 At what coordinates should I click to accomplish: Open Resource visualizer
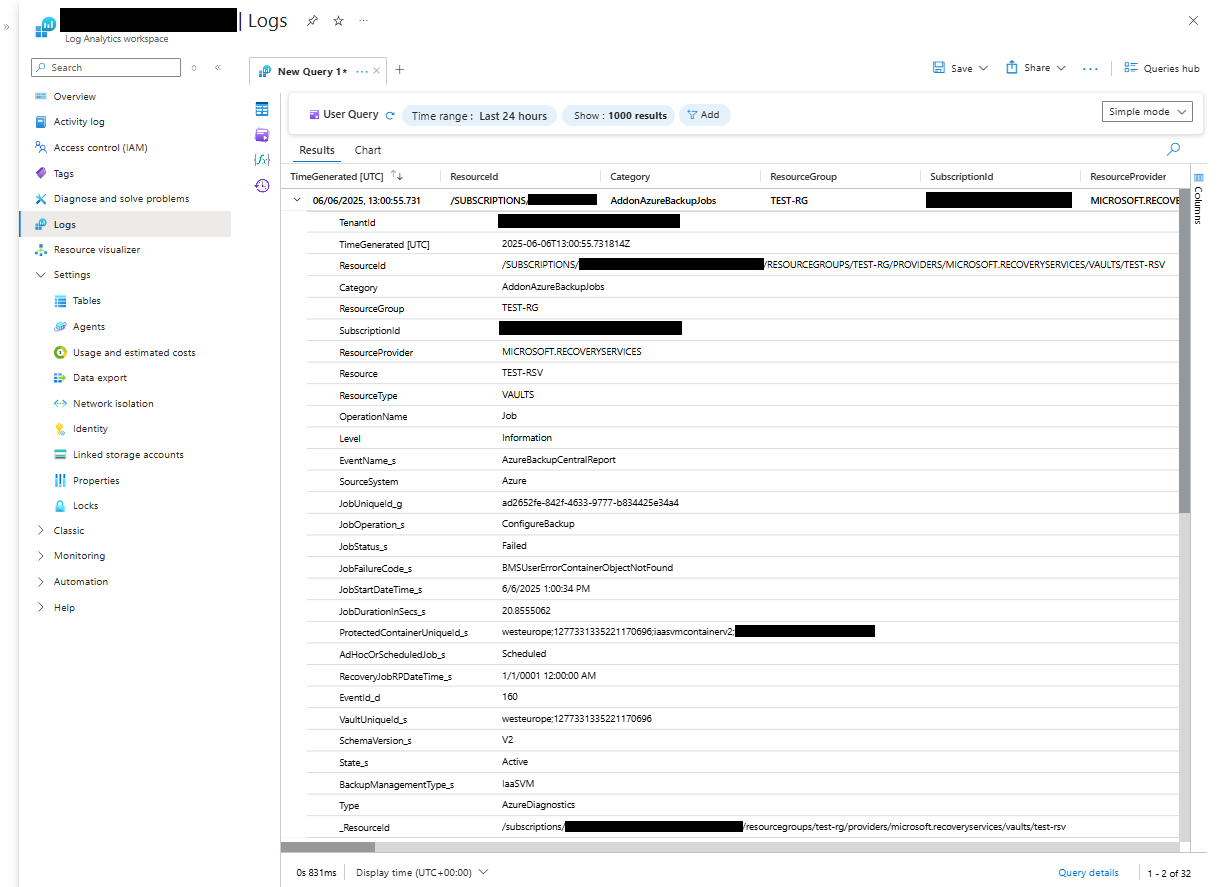[x=97, y=250]
